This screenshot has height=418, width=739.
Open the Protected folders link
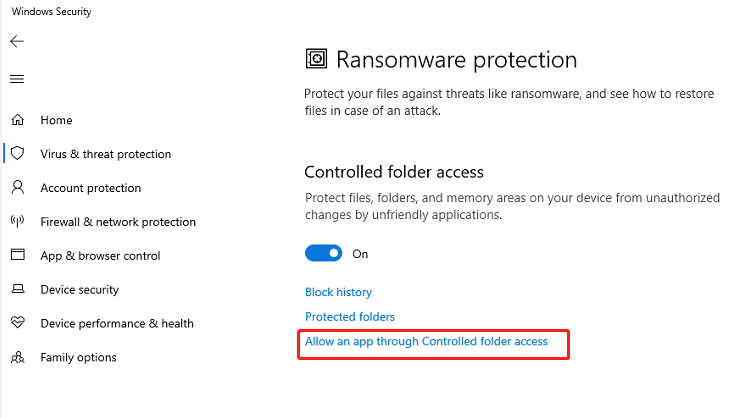[350, 317]
